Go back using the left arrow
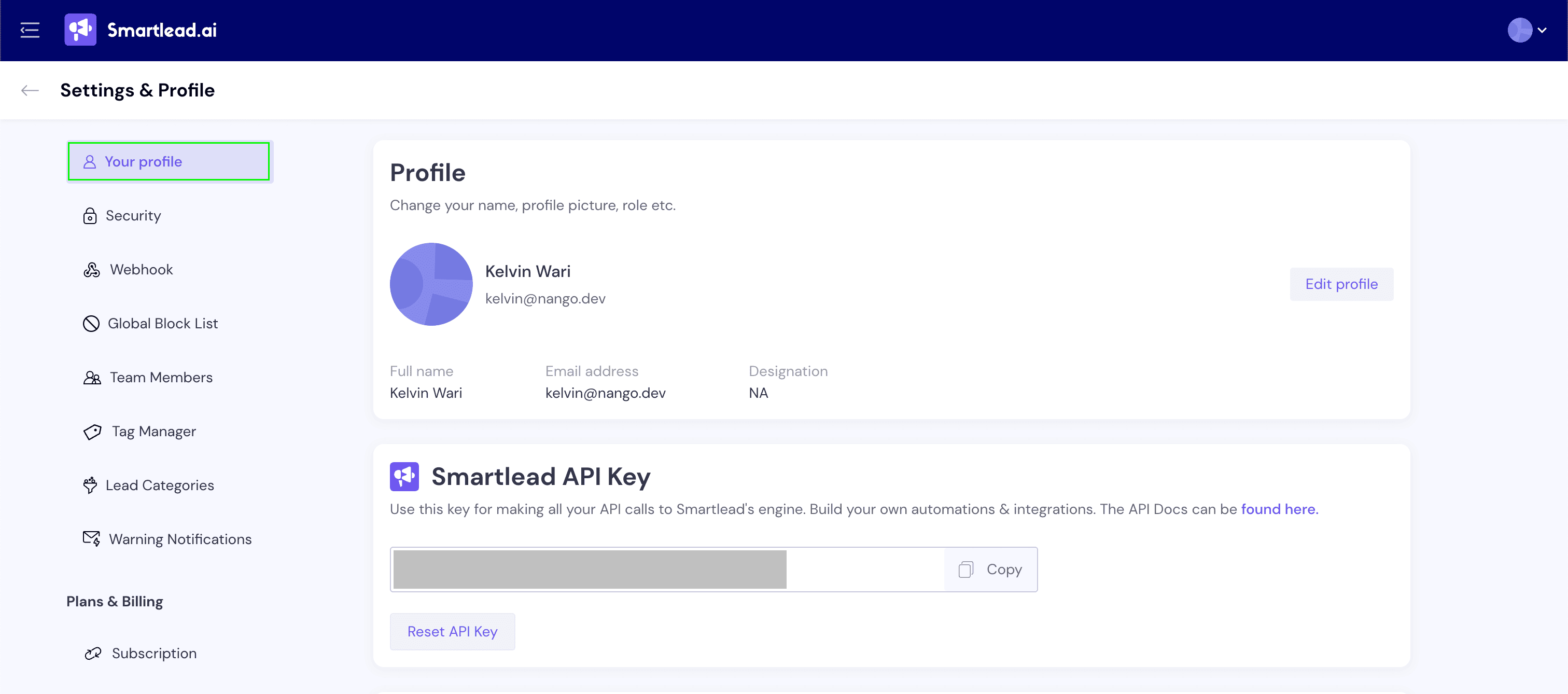1568x694 pixels. 29,91
